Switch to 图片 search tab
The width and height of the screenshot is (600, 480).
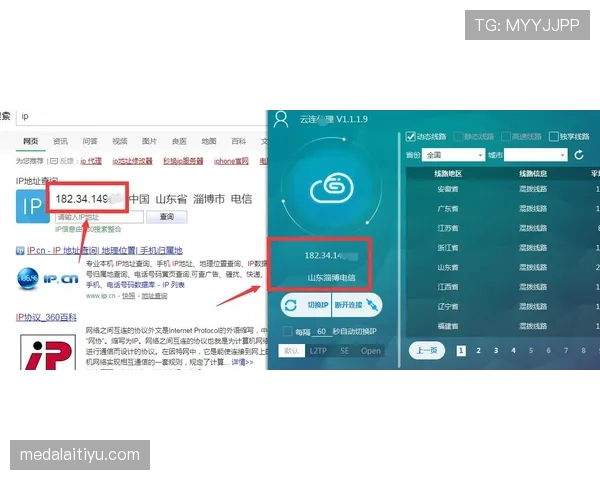[x=149, y=141]
